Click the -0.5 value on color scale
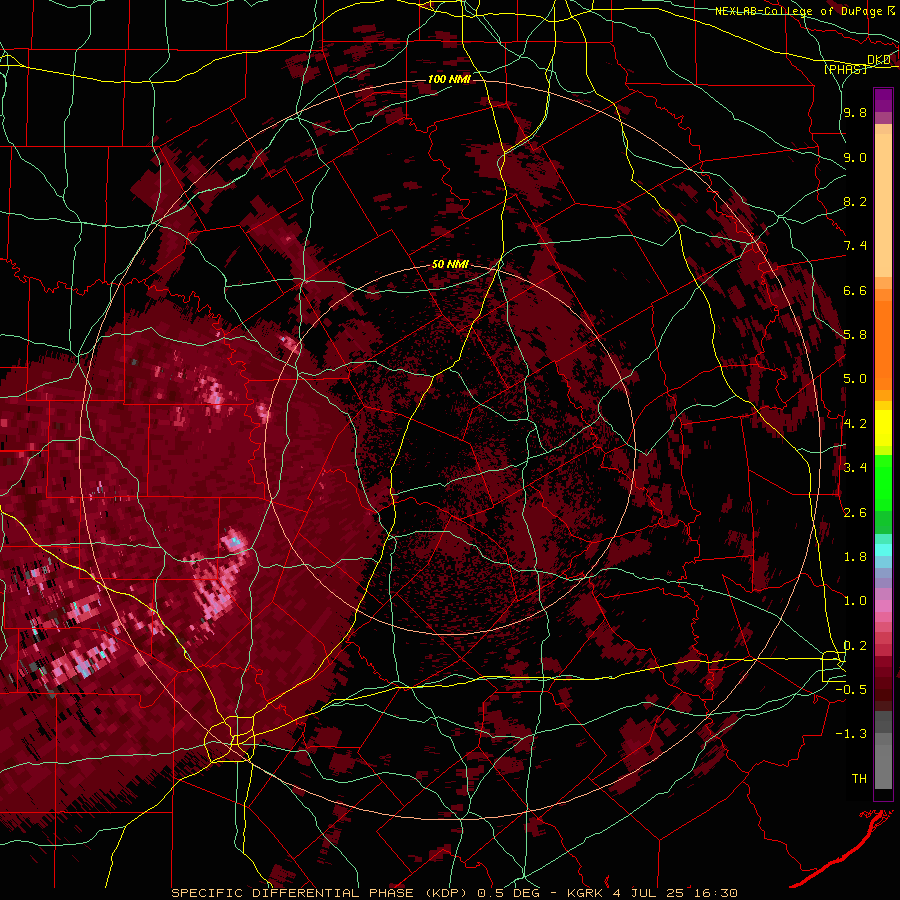The width and height of the screenshot is (900, 900). (852, 690)
